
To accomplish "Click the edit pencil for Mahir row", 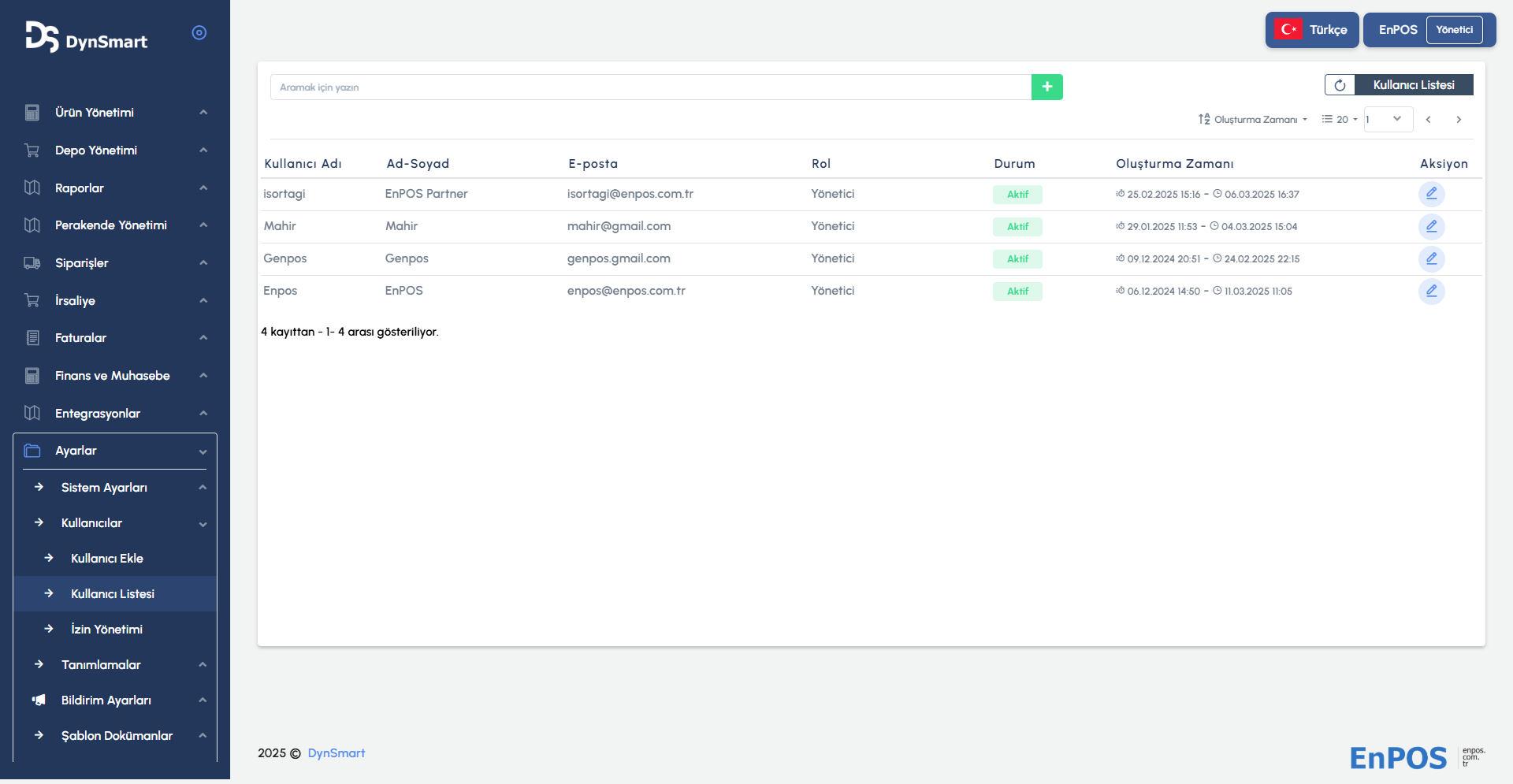I will click(x=1431, y=227).
